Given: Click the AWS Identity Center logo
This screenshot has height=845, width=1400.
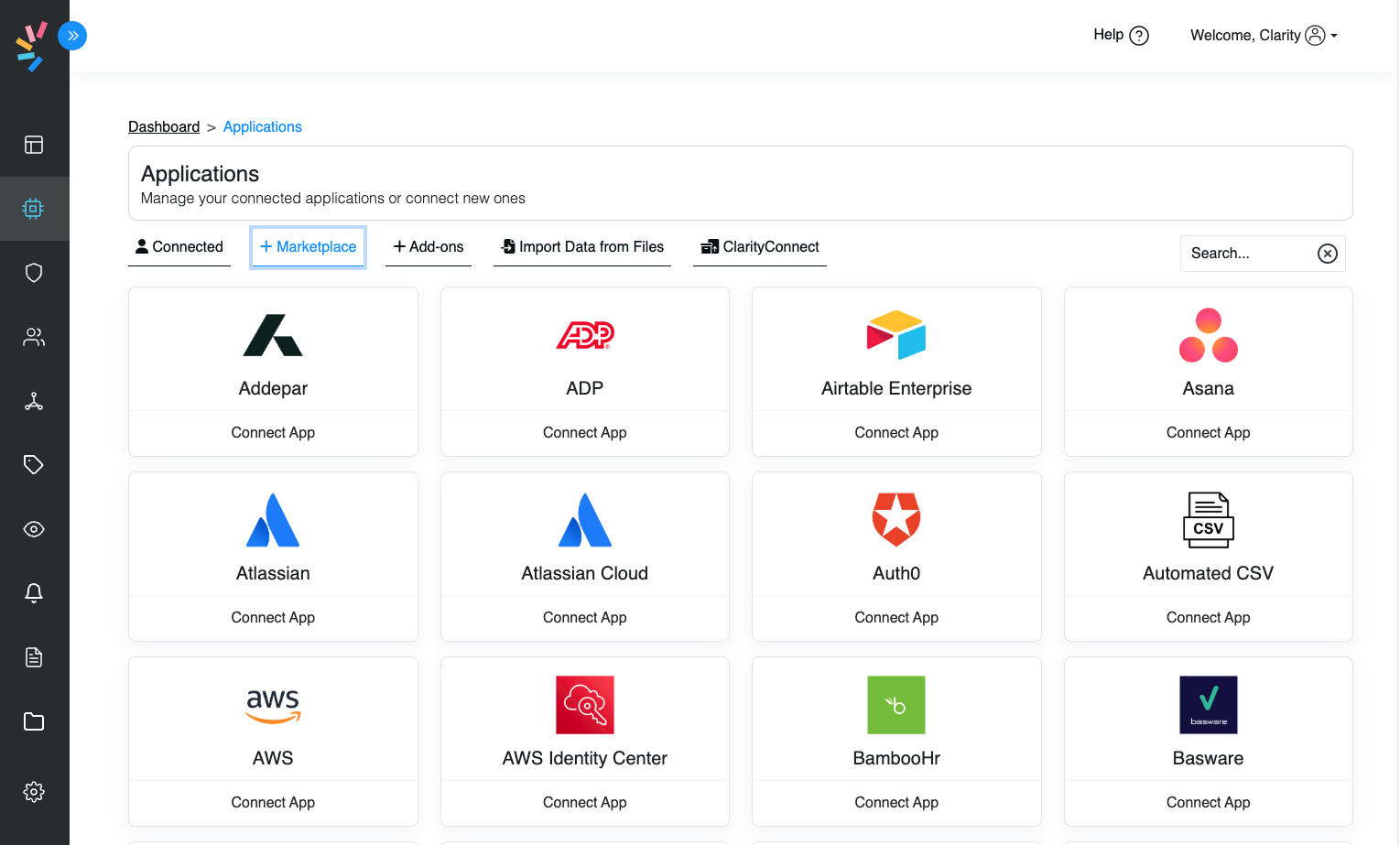Looking at the screenshot, I should (585, 705).
